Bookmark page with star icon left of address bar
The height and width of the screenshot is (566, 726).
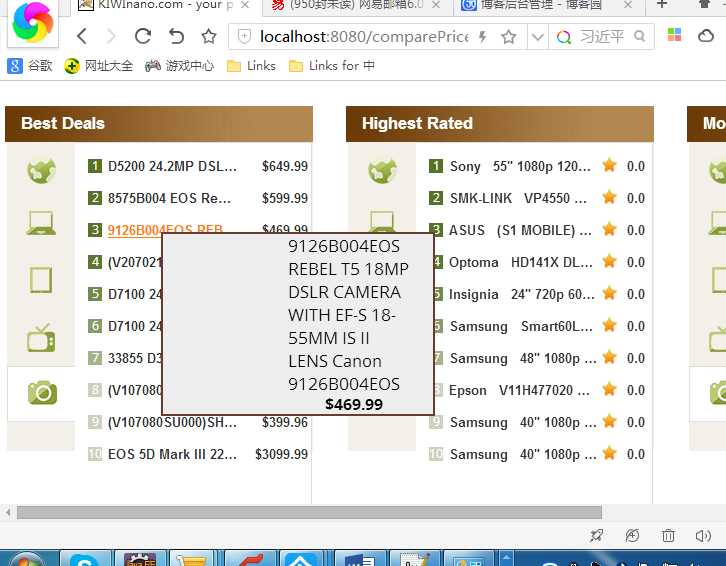coord(209,36)
